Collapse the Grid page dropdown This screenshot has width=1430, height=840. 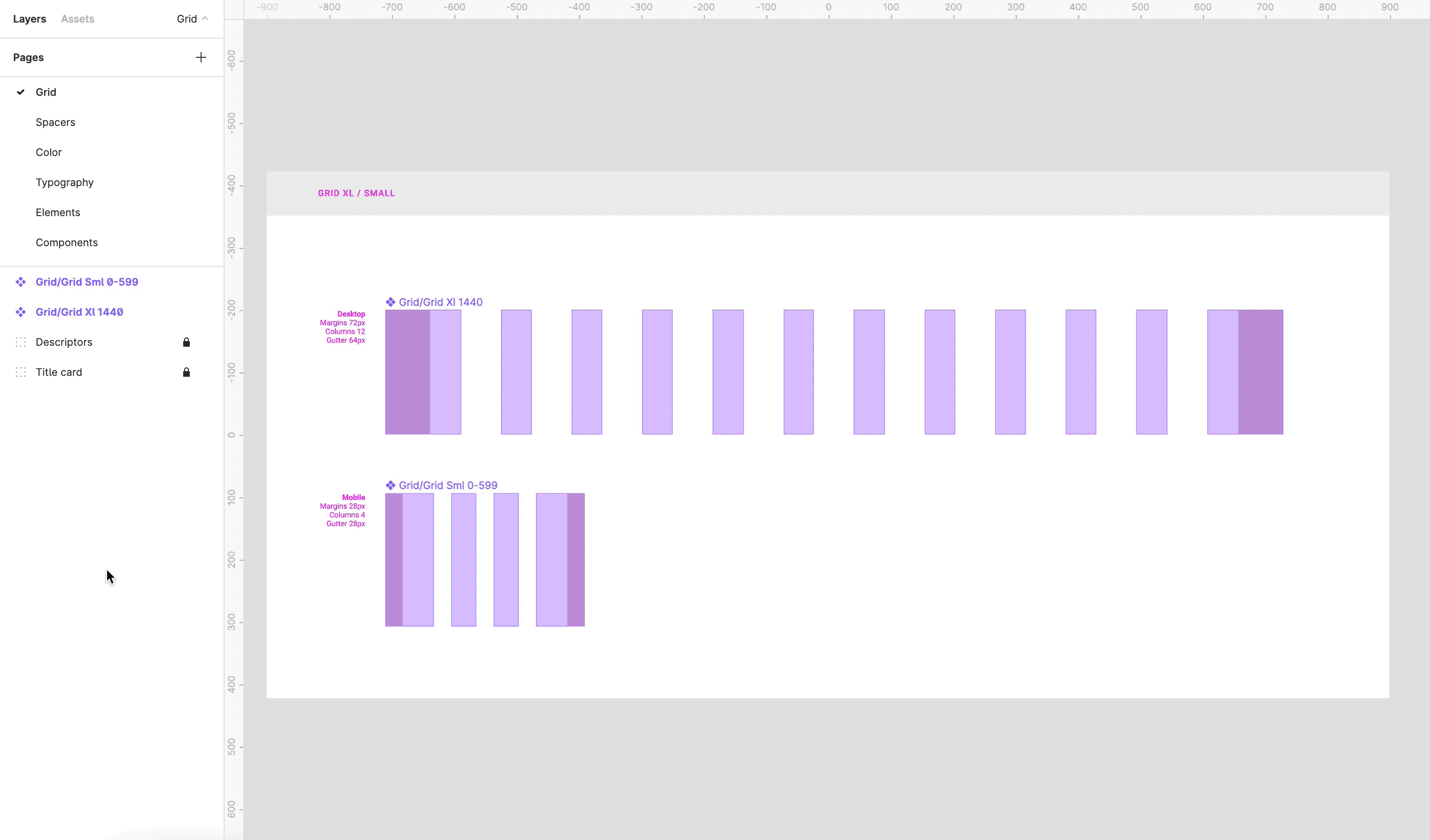[192, 19]
